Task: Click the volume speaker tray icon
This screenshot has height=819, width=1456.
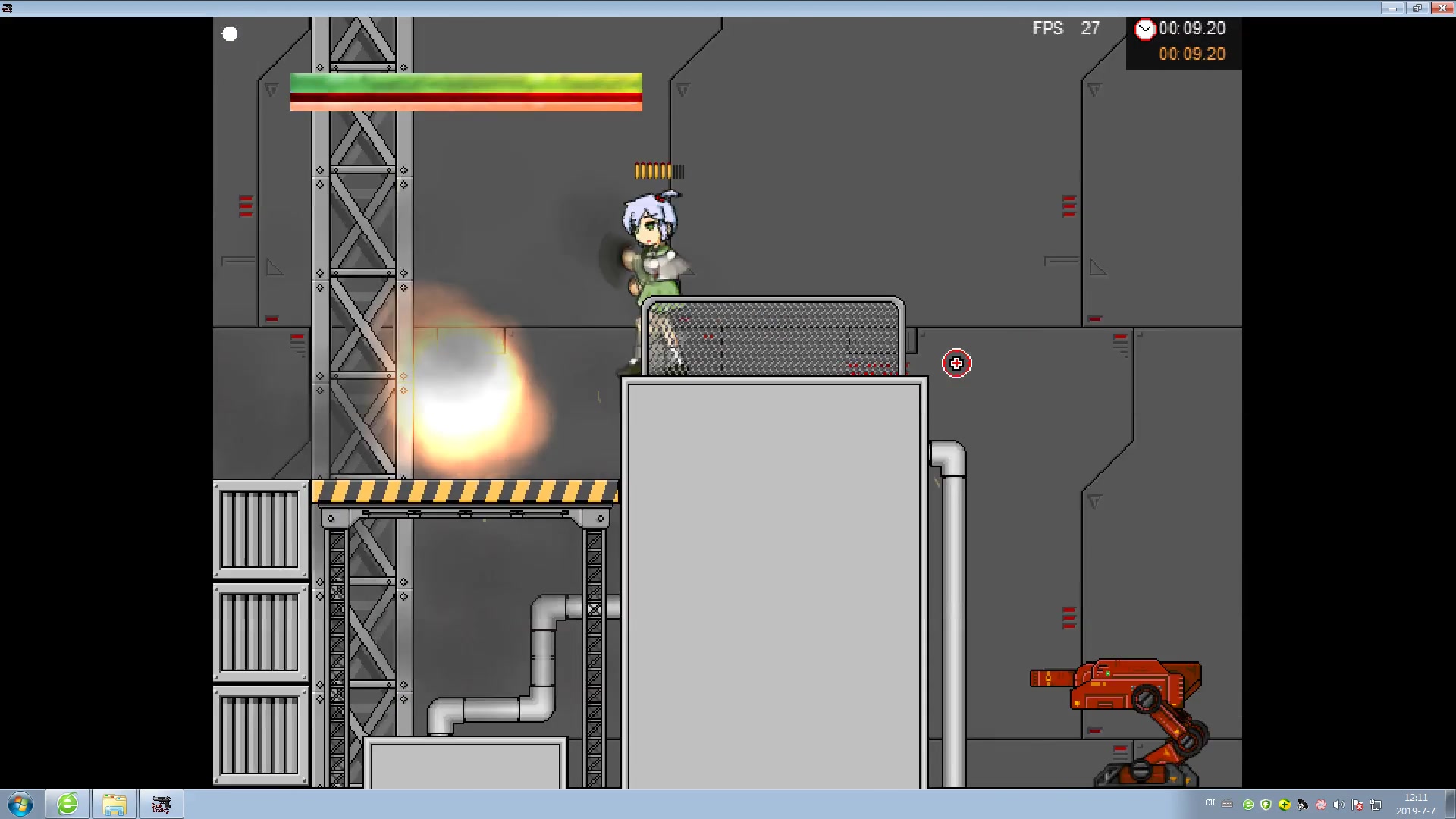Action: [x=1339, y=805]
